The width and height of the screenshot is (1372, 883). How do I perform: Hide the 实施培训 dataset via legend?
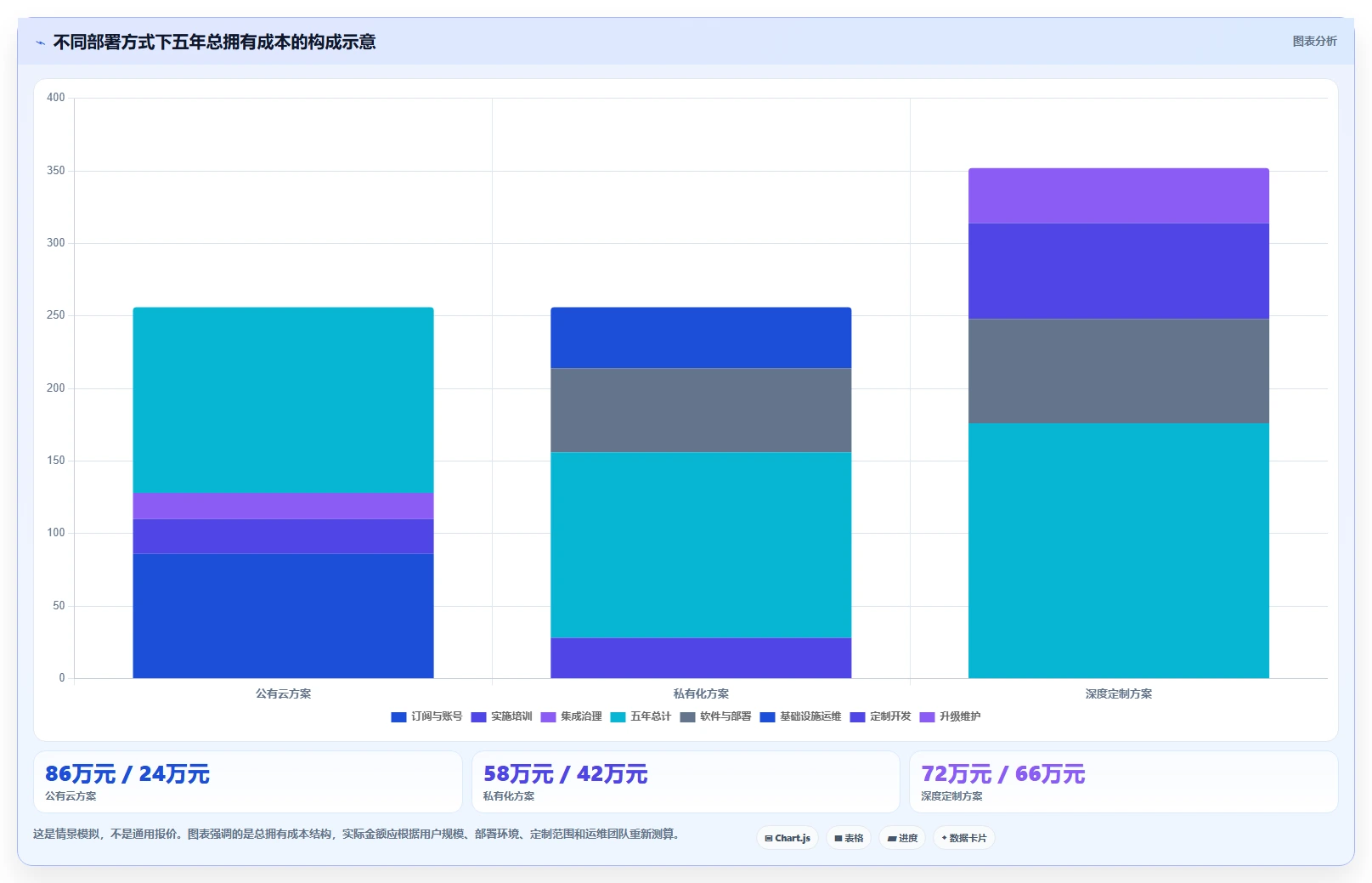click(x=501, y=716)
